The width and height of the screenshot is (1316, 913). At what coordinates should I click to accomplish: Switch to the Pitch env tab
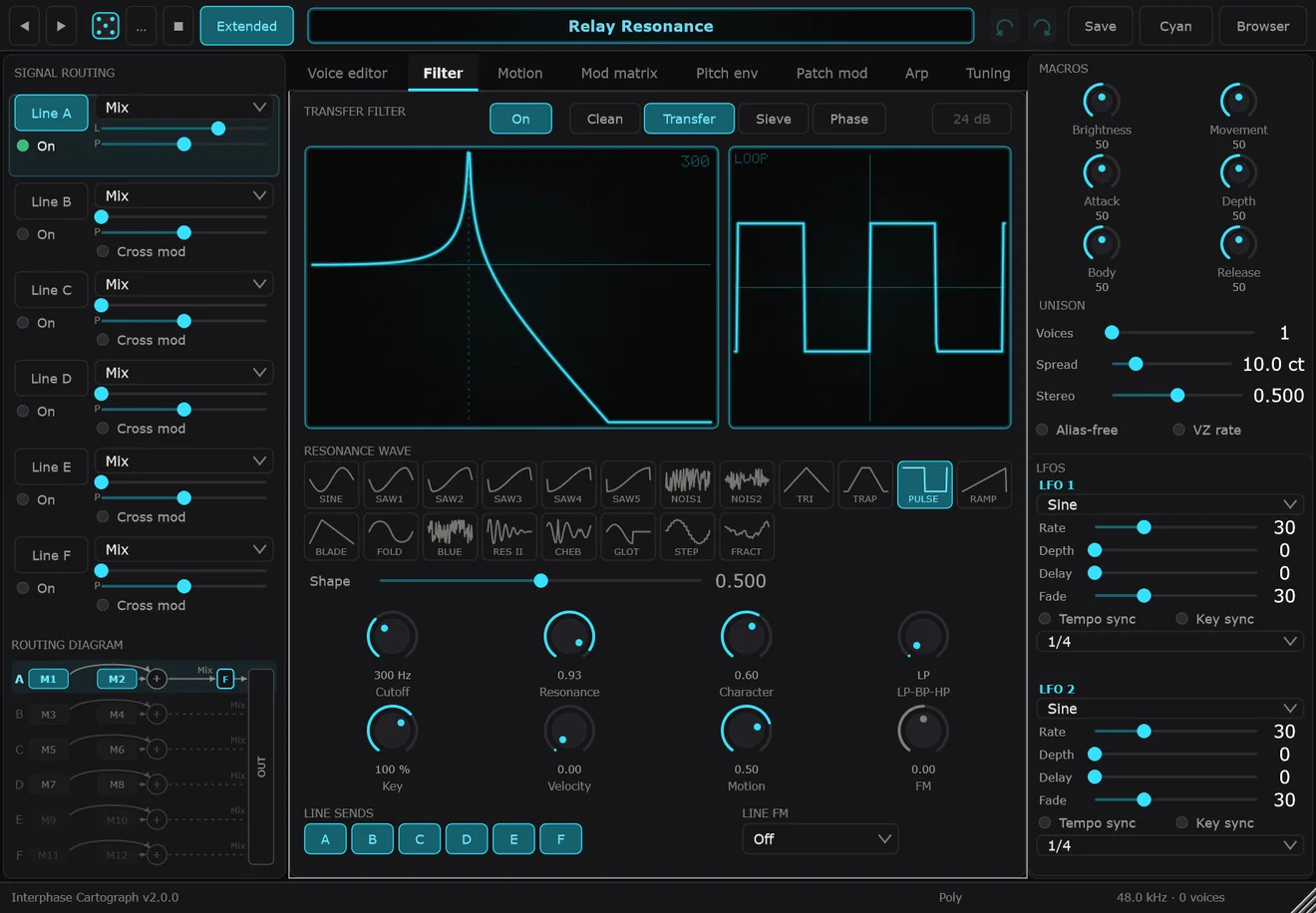coord(727,73)
